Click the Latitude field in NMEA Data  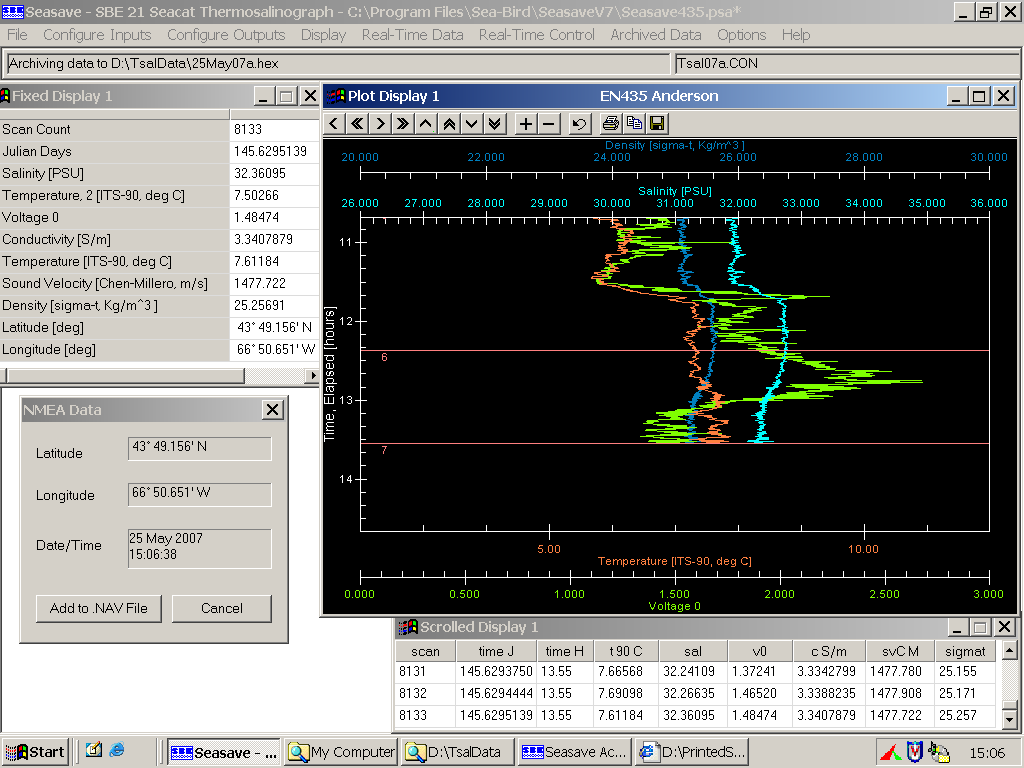click(199, 448)
